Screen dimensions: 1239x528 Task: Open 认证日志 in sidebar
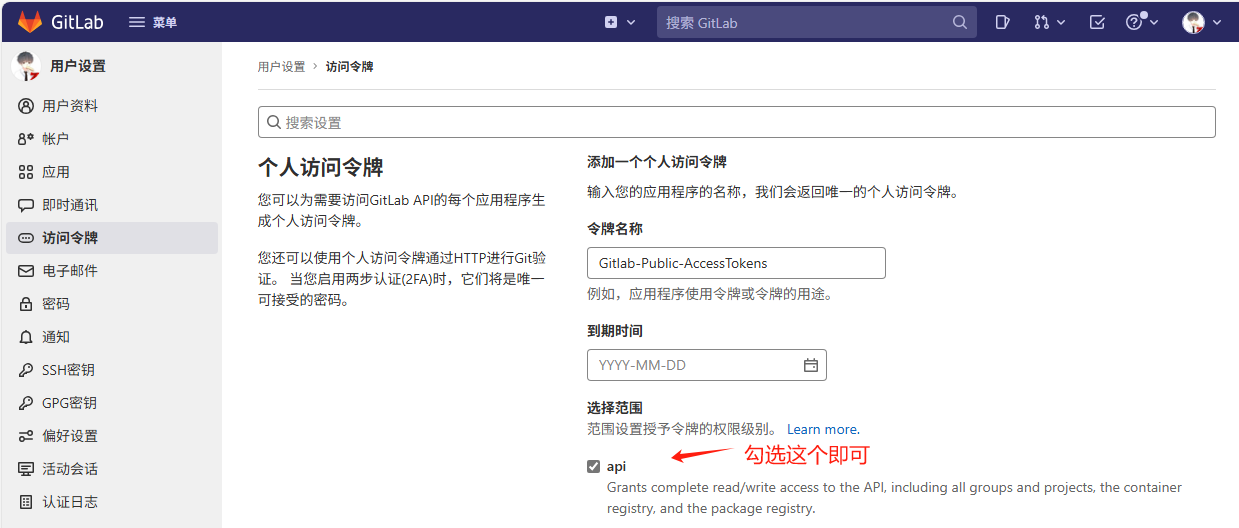(x=112, y=502)
